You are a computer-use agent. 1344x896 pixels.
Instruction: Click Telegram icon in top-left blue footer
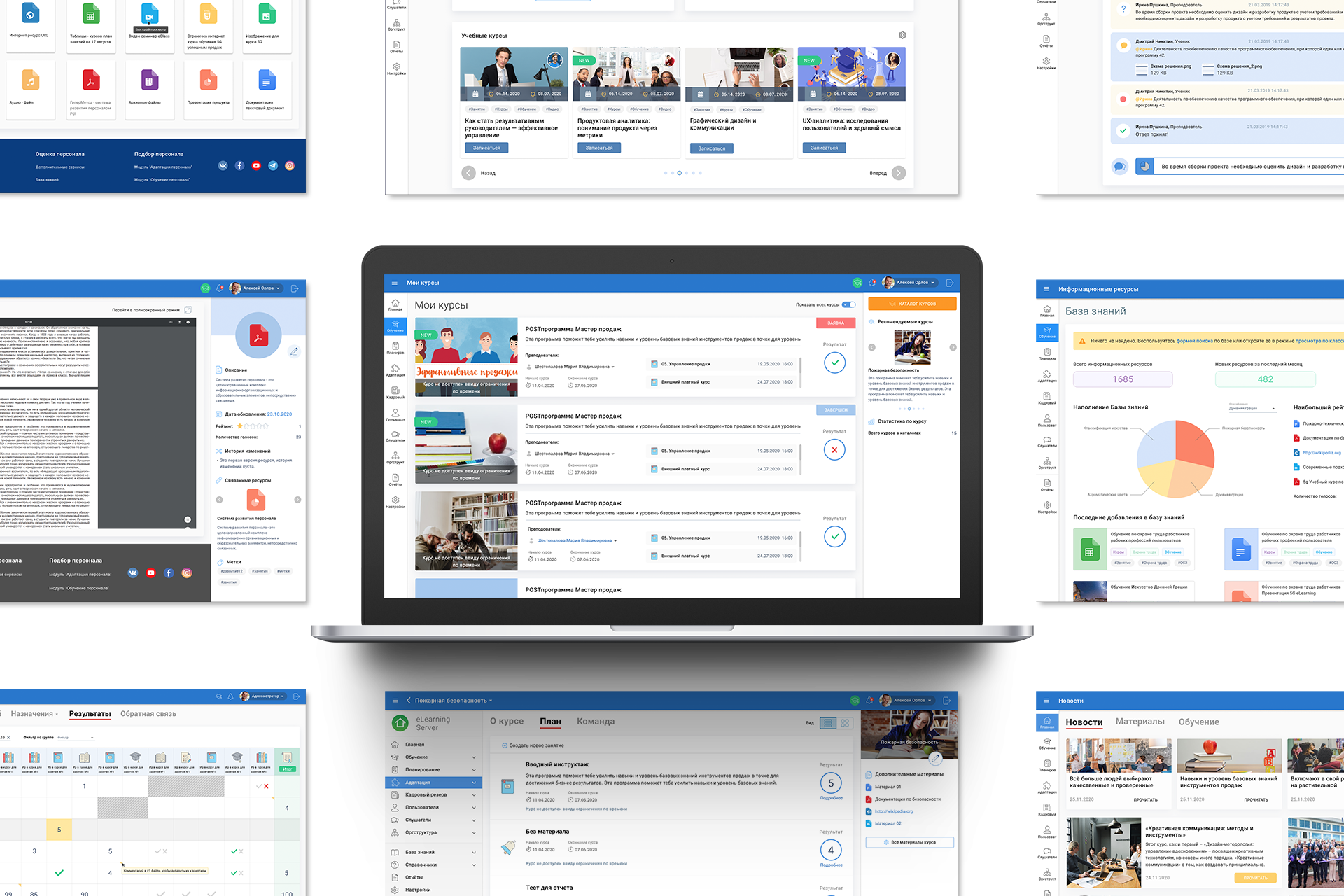coord(273,166)
